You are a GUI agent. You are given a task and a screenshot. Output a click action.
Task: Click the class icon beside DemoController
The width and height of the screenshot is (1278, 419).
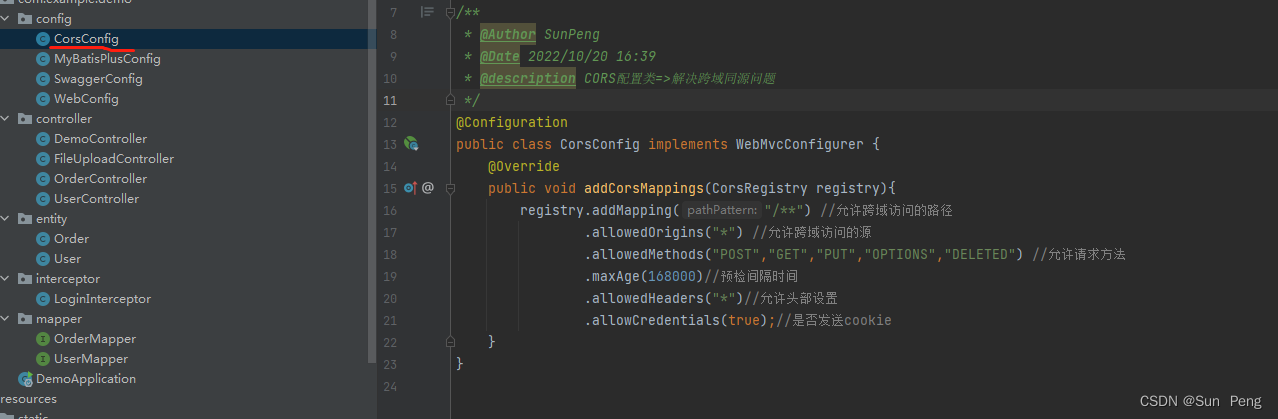tap(43, 139)
